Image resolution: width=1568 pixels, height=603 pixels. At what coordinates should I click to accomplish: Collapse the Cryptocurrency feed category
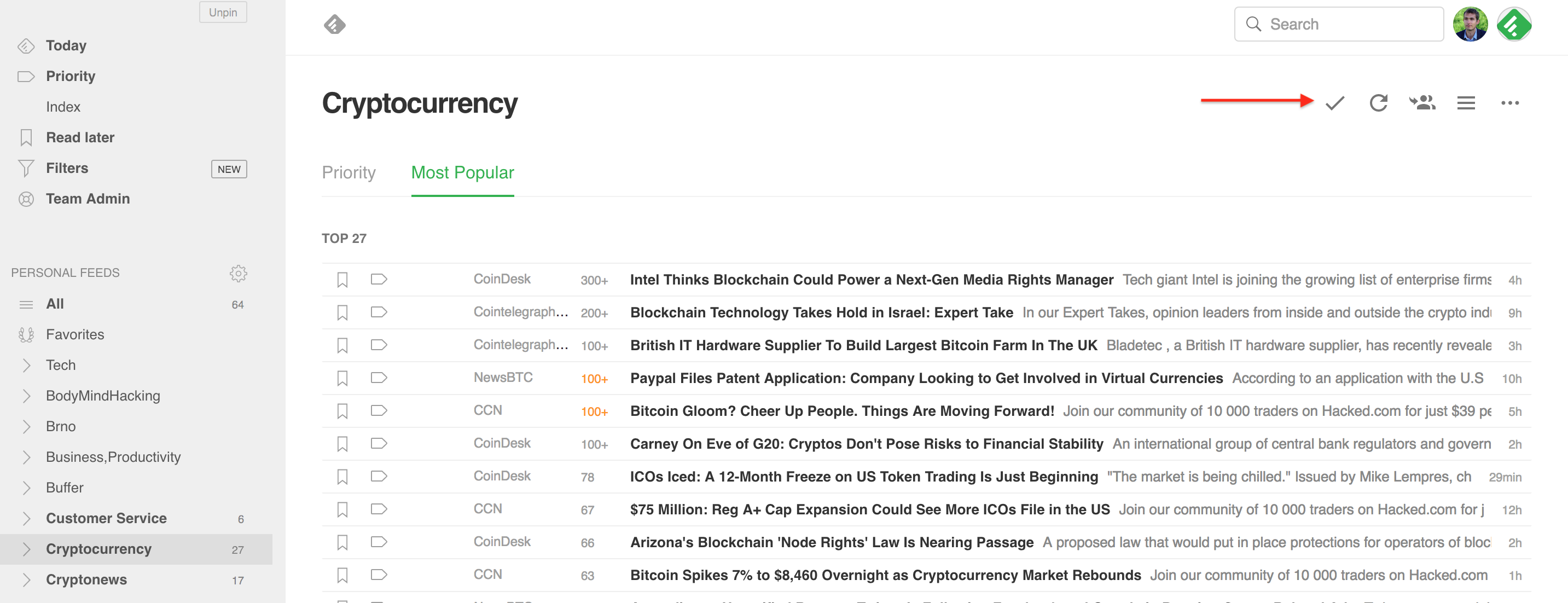[27, 549]
